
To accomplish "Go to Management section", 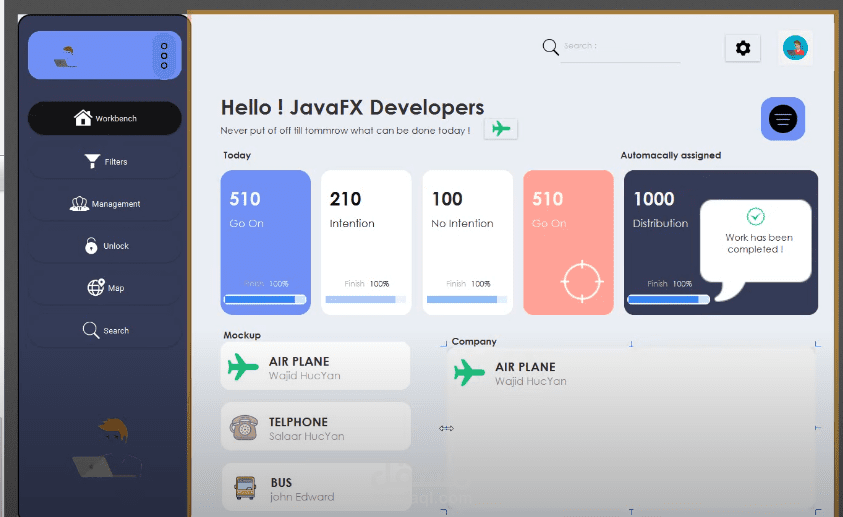I will pos(105,204).
